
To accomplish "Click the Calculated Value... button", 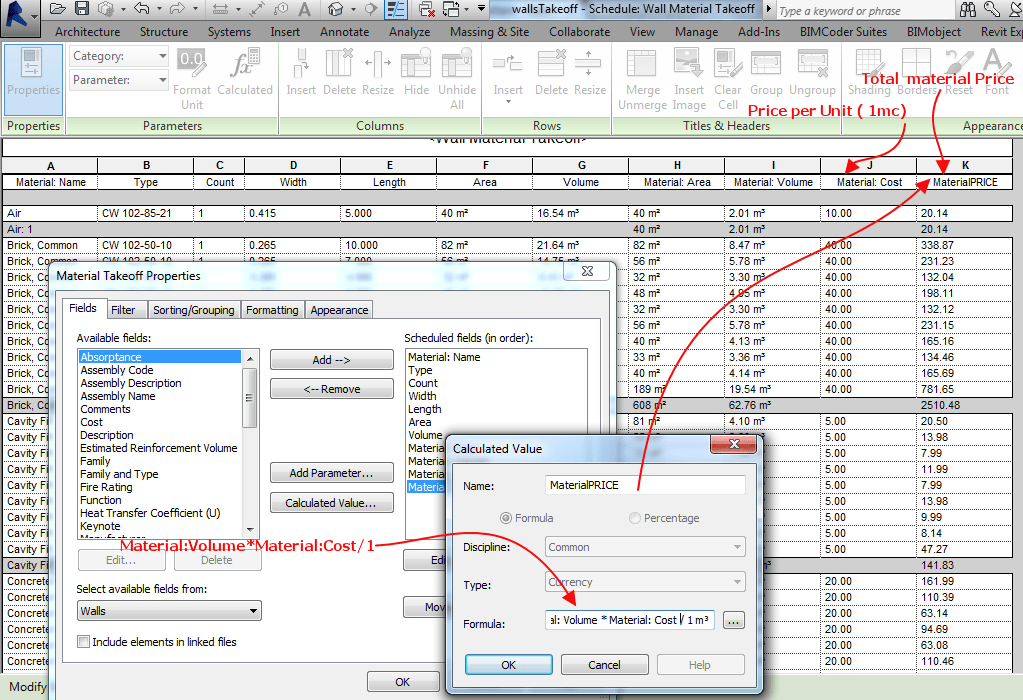I will click(331, 503).
